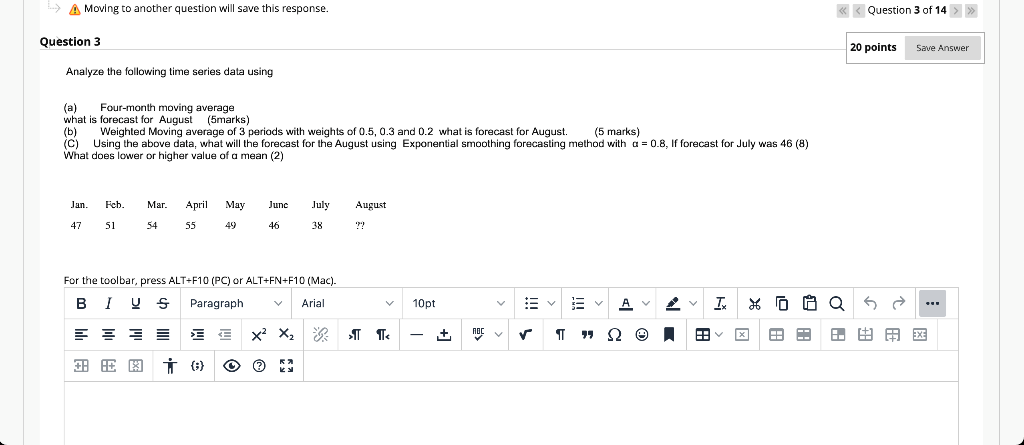Cut selected text with scissors icon

tap(754, 303)
